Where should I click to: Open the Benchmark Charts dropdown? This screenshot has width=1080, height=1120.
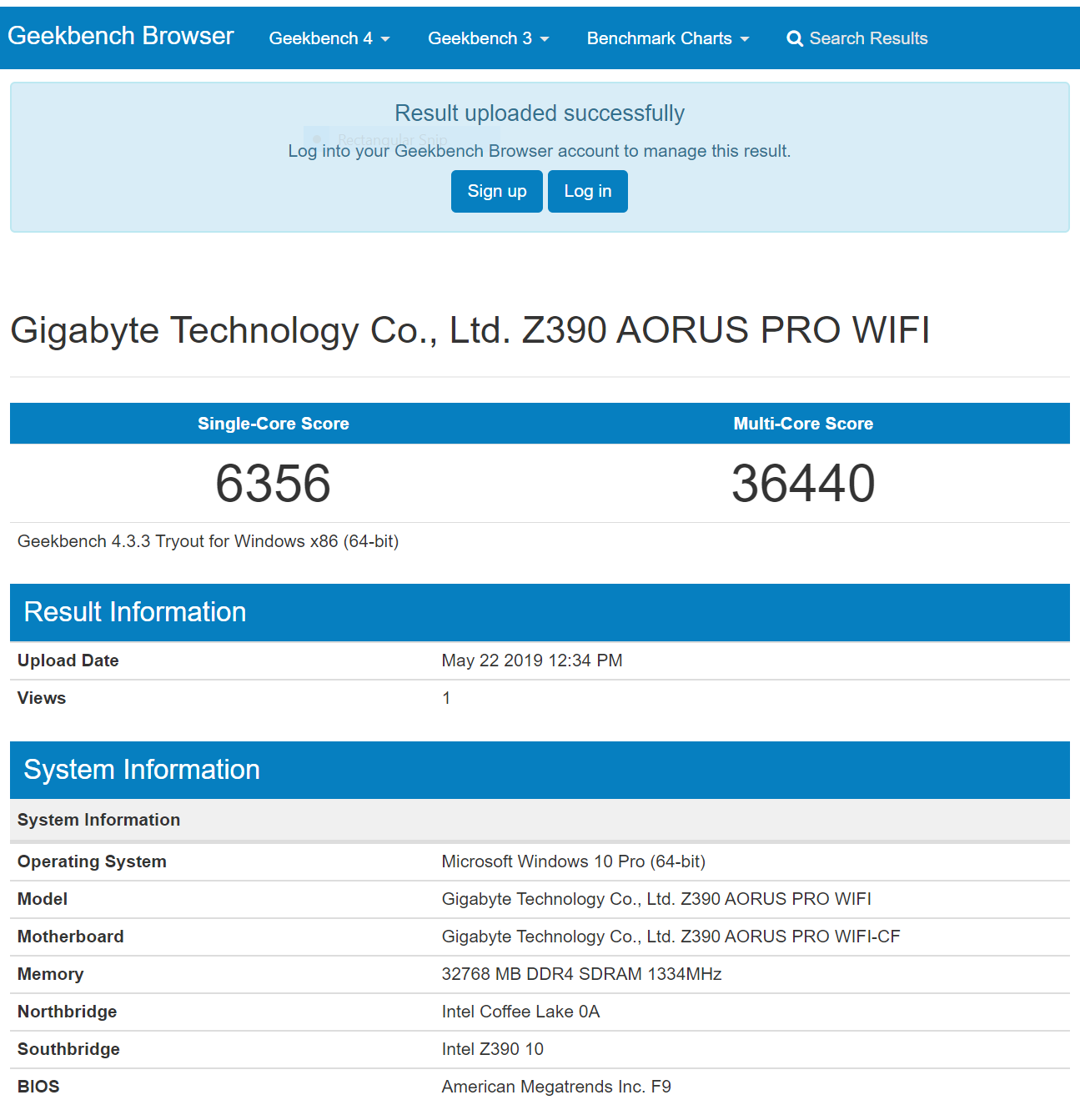pyautogui.click(x=668, y=38)
